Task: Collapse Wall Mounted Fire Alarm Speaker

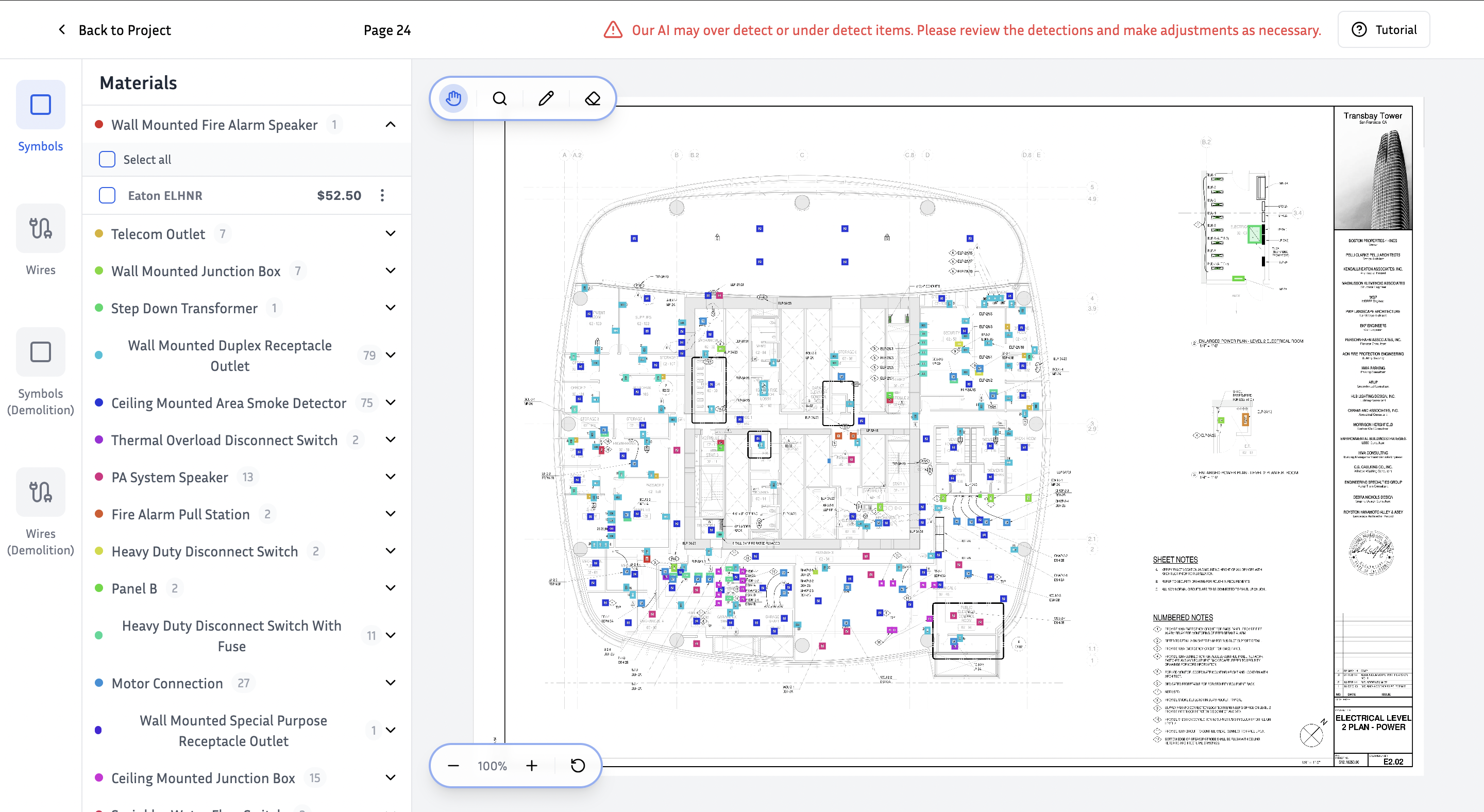Action: (390, 124)
